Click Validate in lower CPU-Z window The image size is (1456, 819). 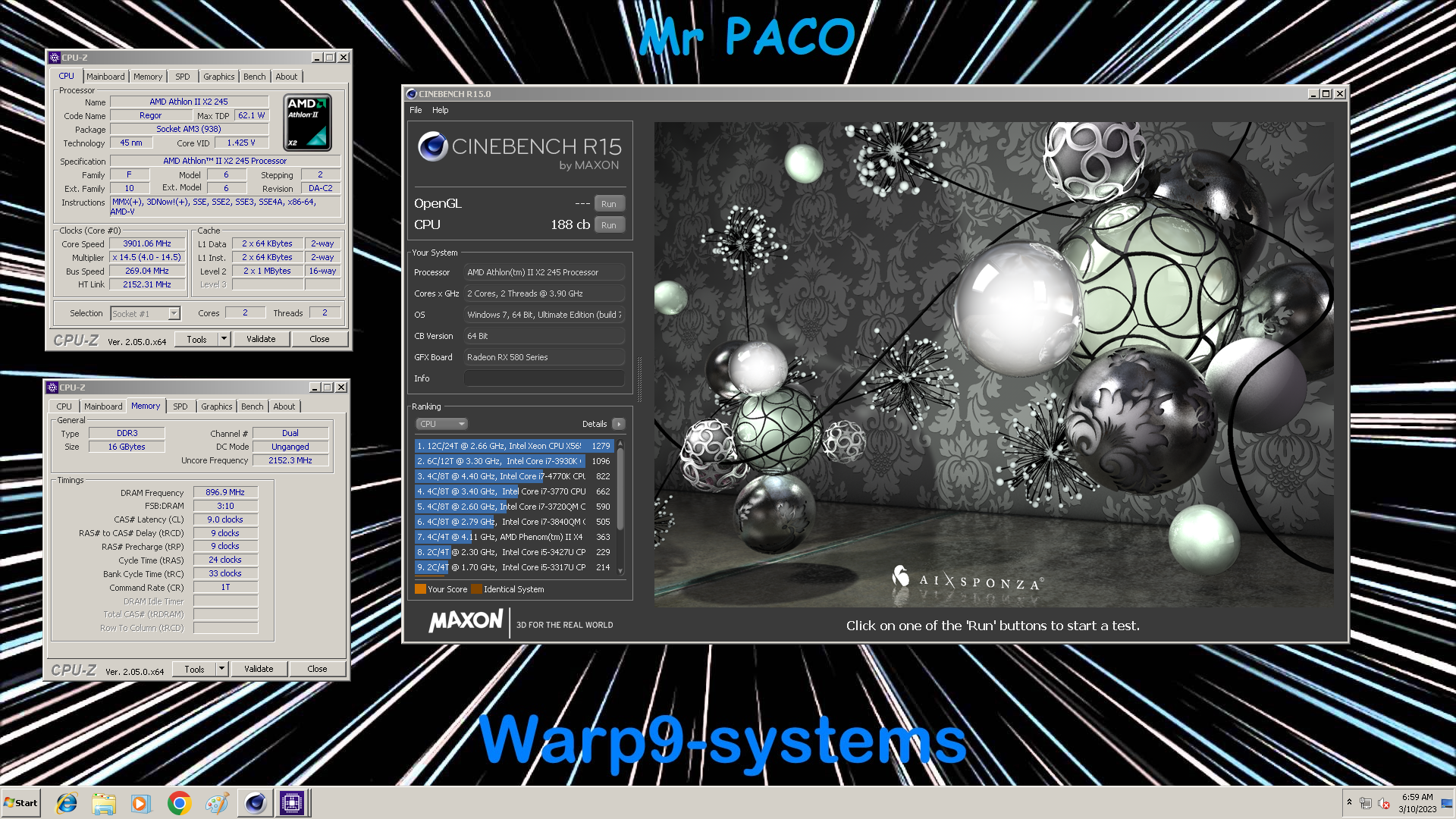pyautogui.click(x=259, y=670)
